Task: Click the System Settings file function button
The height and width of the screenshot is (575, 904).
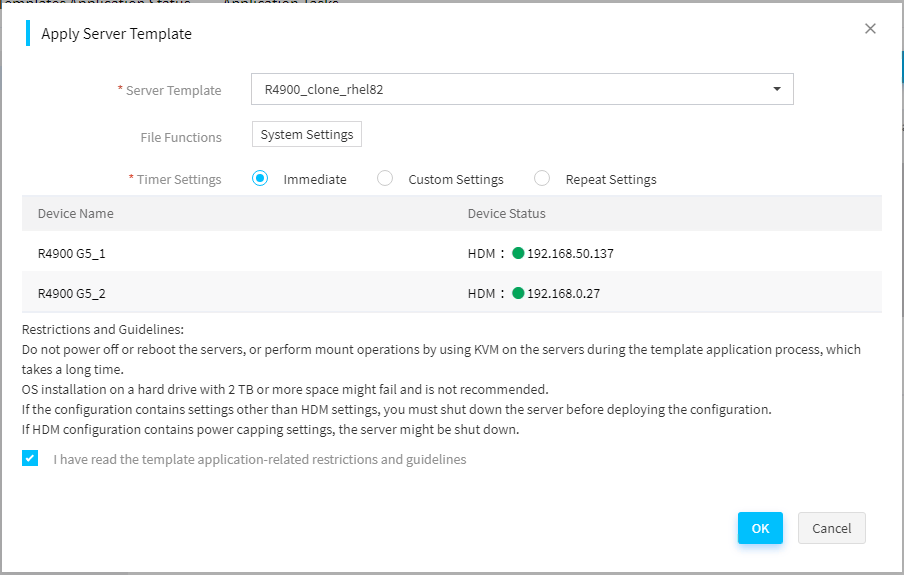Action: coord(307,134)
